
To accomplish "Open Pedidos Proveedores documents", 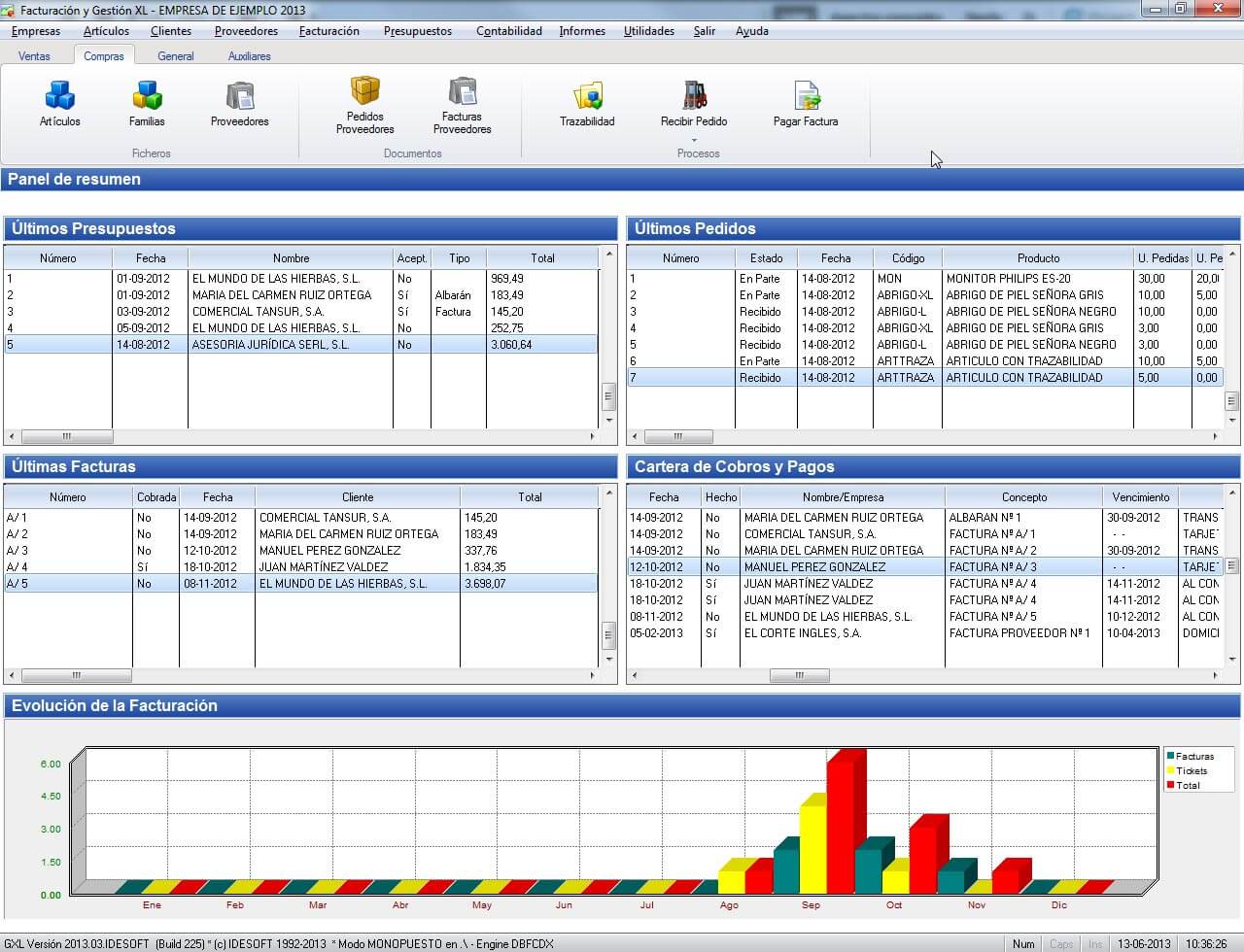I will coord(364,92).
